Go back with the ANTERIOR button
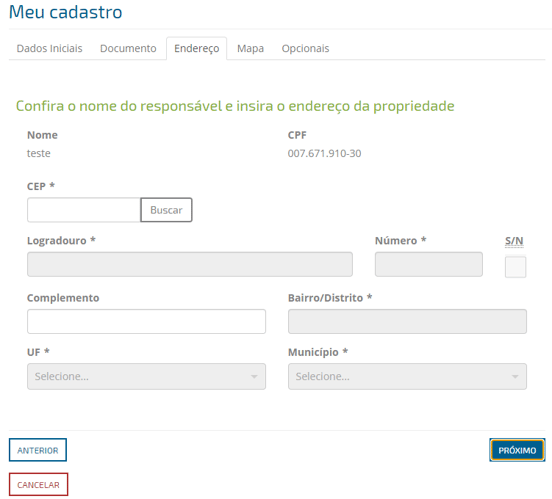 38,450
